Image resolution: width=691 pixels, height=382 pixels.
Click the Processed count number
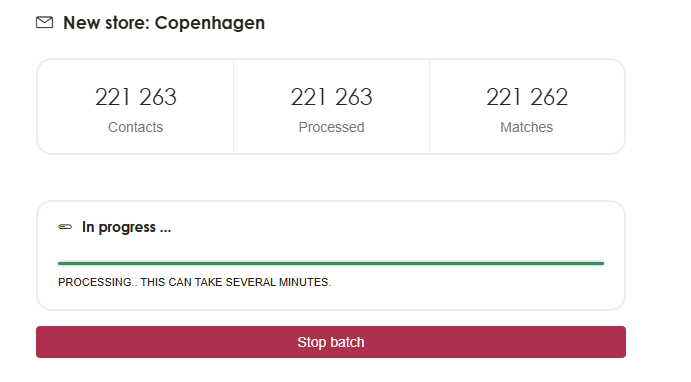pyautogui.click(x=331, y=97)
